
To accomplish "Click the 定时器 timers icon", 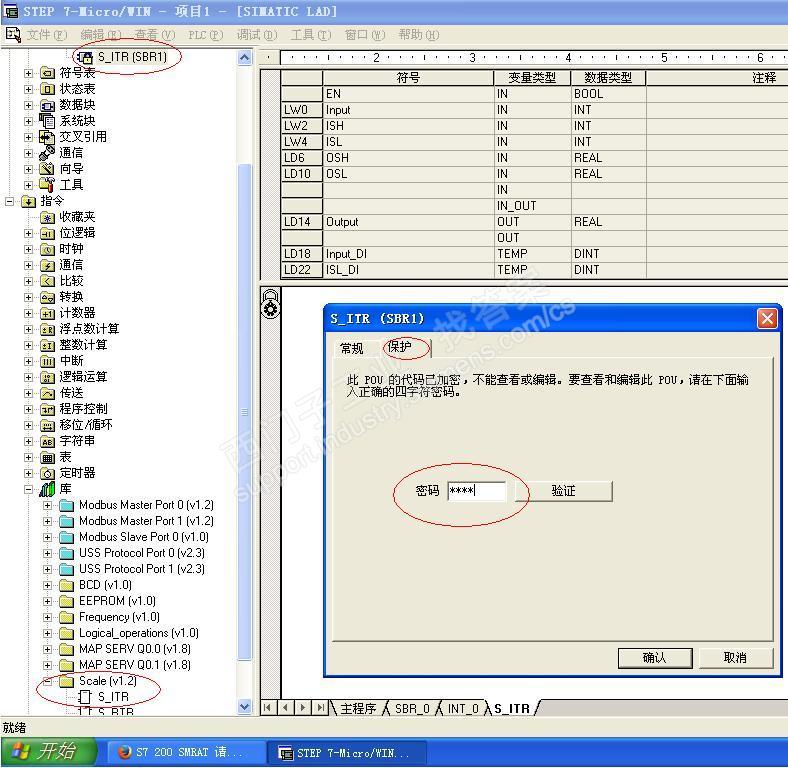I will 47,473.
